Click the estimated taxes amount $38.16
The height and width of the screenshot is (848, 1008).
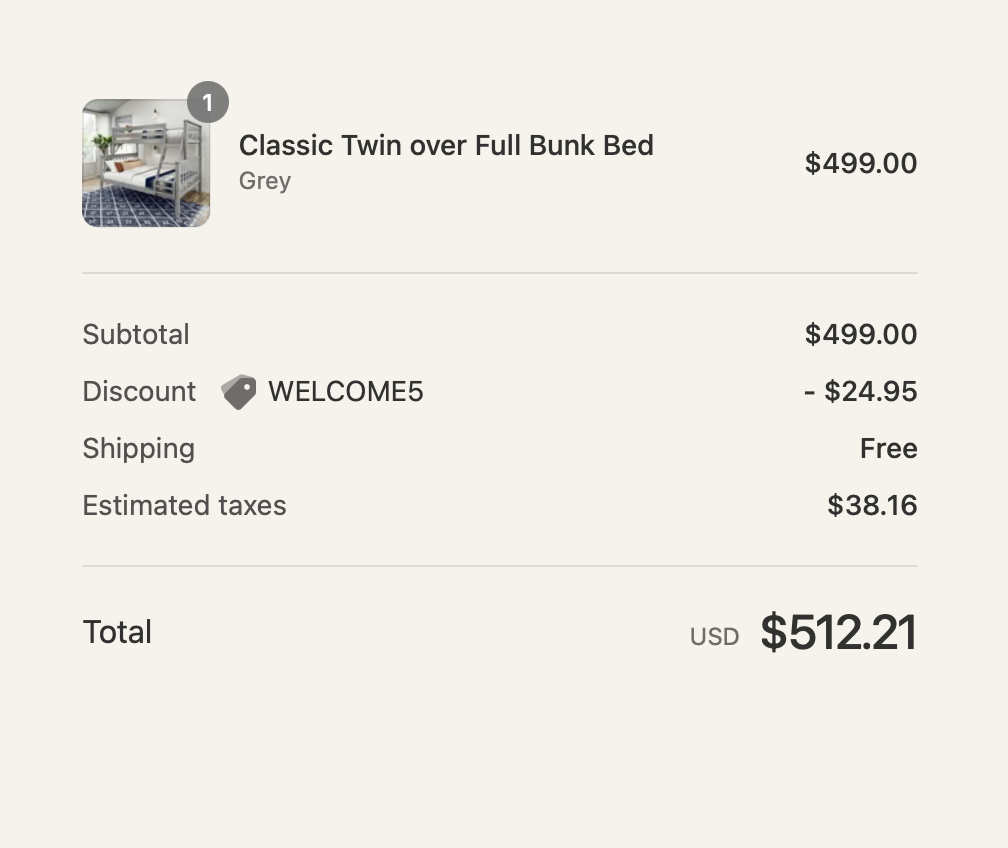(872, 505)
